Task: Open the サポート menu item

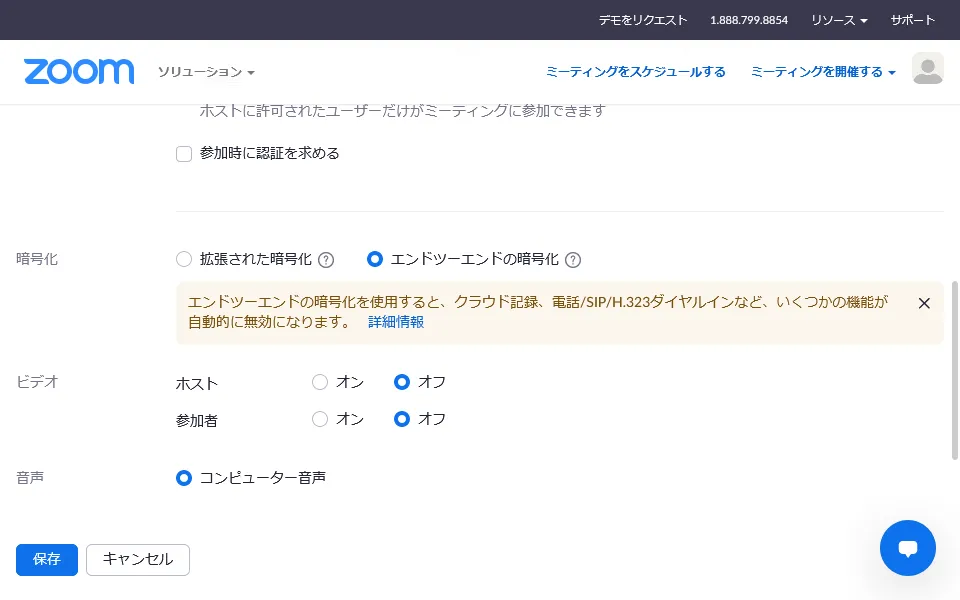Action: tap(913, 20)
